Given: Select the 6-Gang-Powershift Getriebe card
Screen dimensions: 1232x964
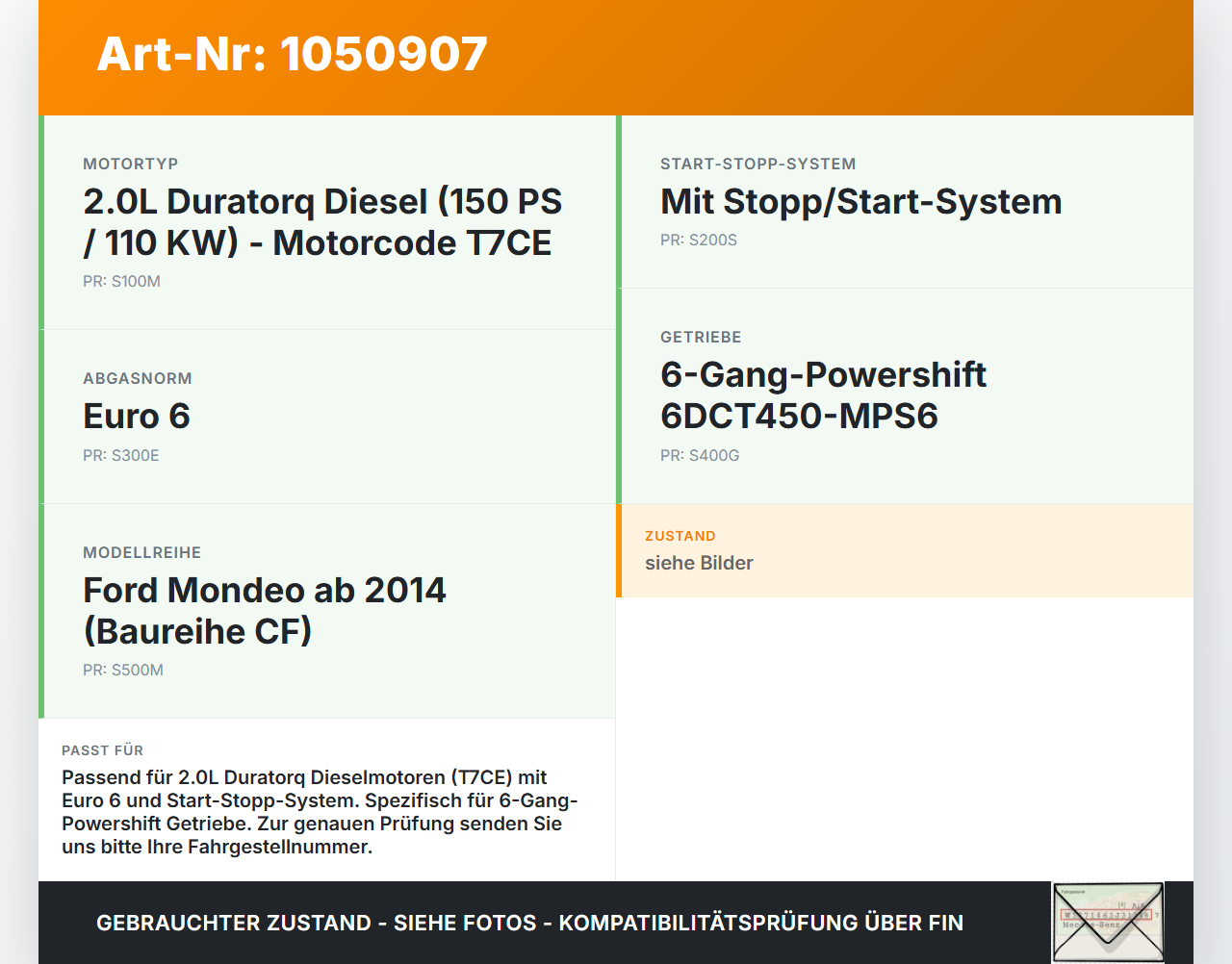Looking at the screenshot, I should click(x=905, y=396).
